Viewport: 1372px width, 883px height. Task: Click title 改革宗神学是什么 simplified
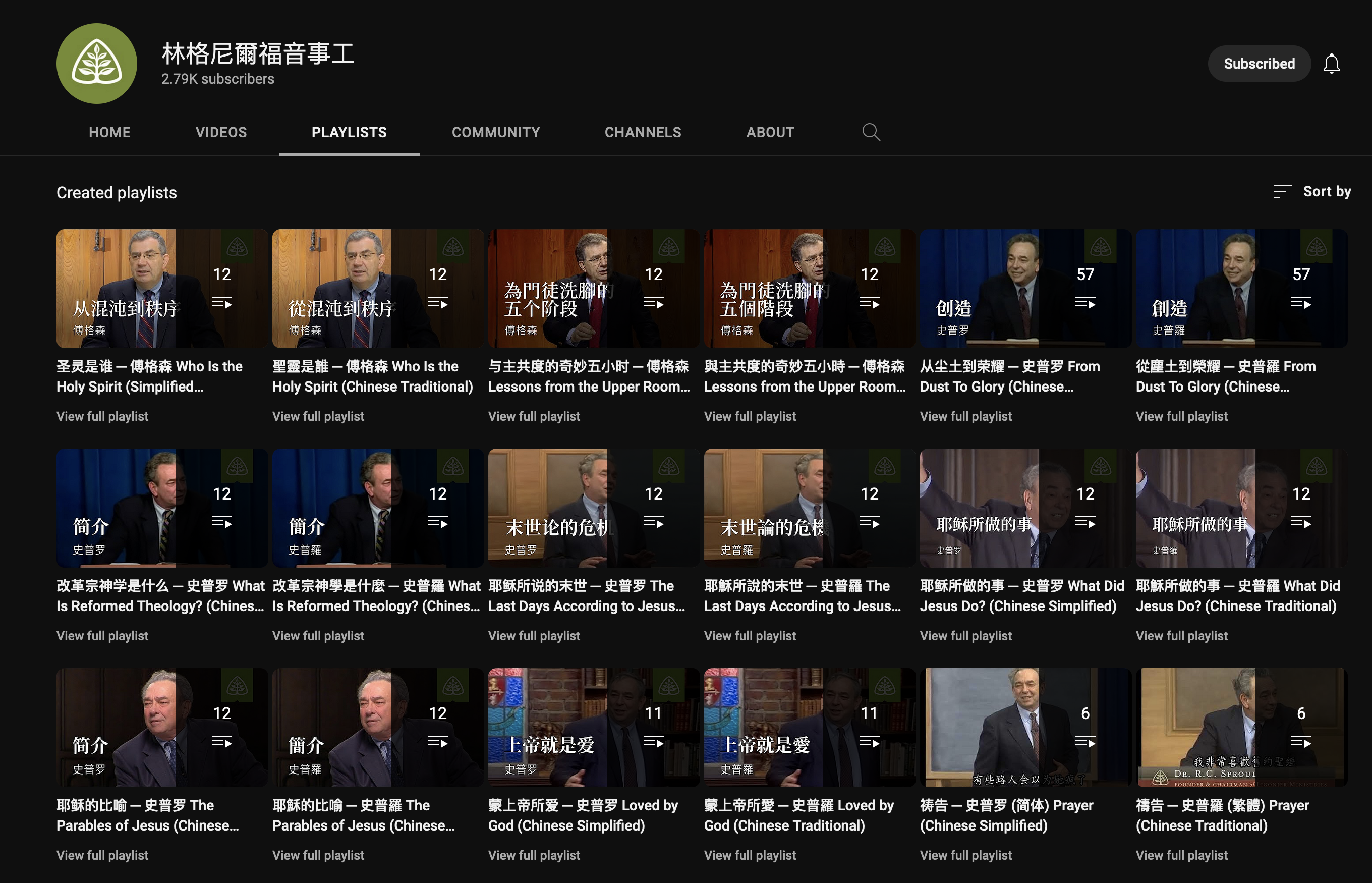coord(160,596)
